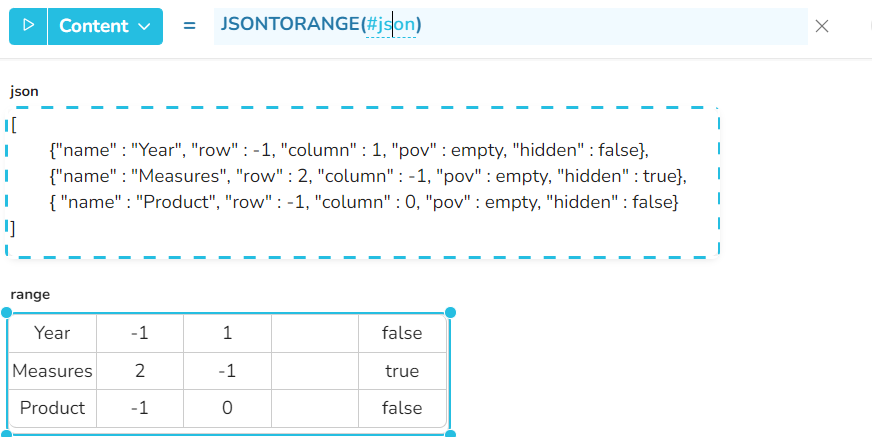872x437 pixels.
Task: Select the json block text area
Action: point(364,182)
